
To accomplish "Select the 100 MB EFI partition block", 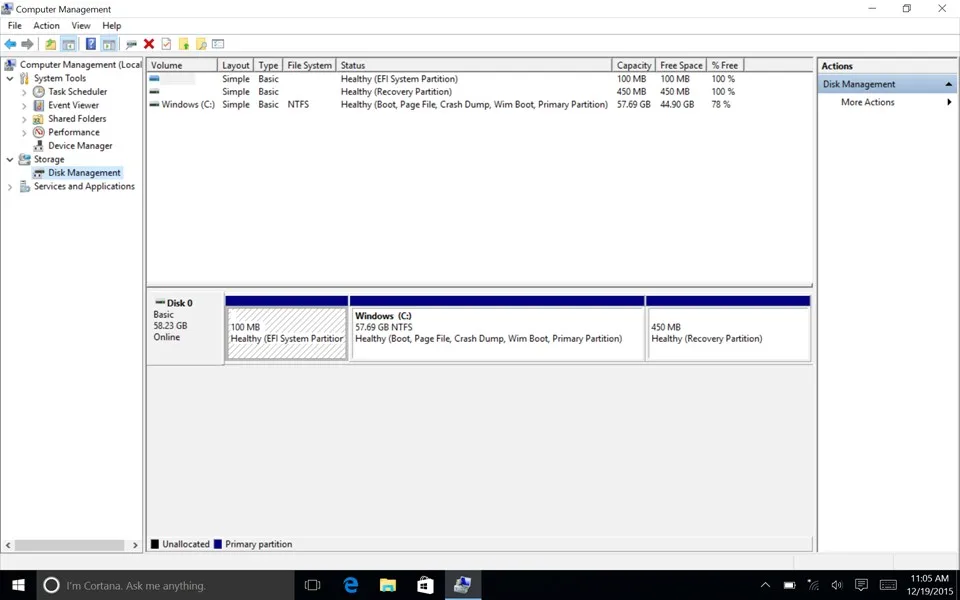I will [x=287, y=333].
